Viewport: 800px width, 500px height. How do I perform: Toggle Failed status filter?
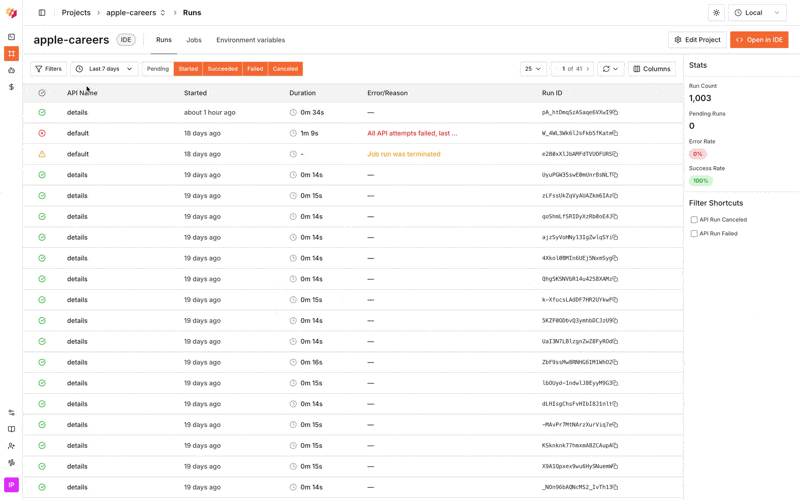click(x=255, y=69)
